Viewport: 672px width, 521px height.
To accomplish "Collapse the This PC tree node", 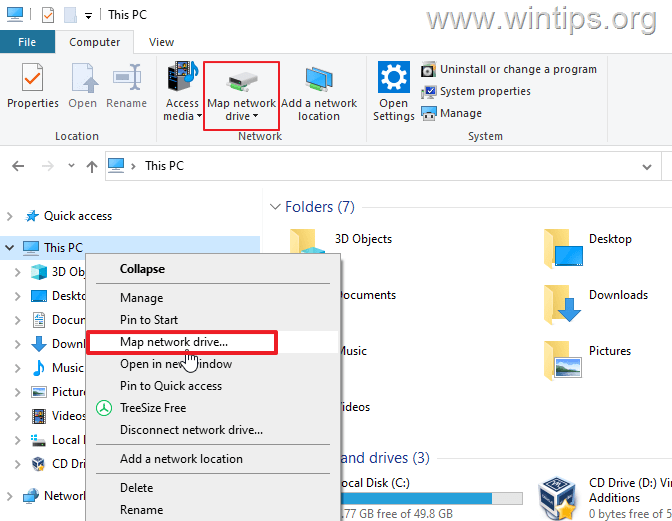I will tap(9, 248).
